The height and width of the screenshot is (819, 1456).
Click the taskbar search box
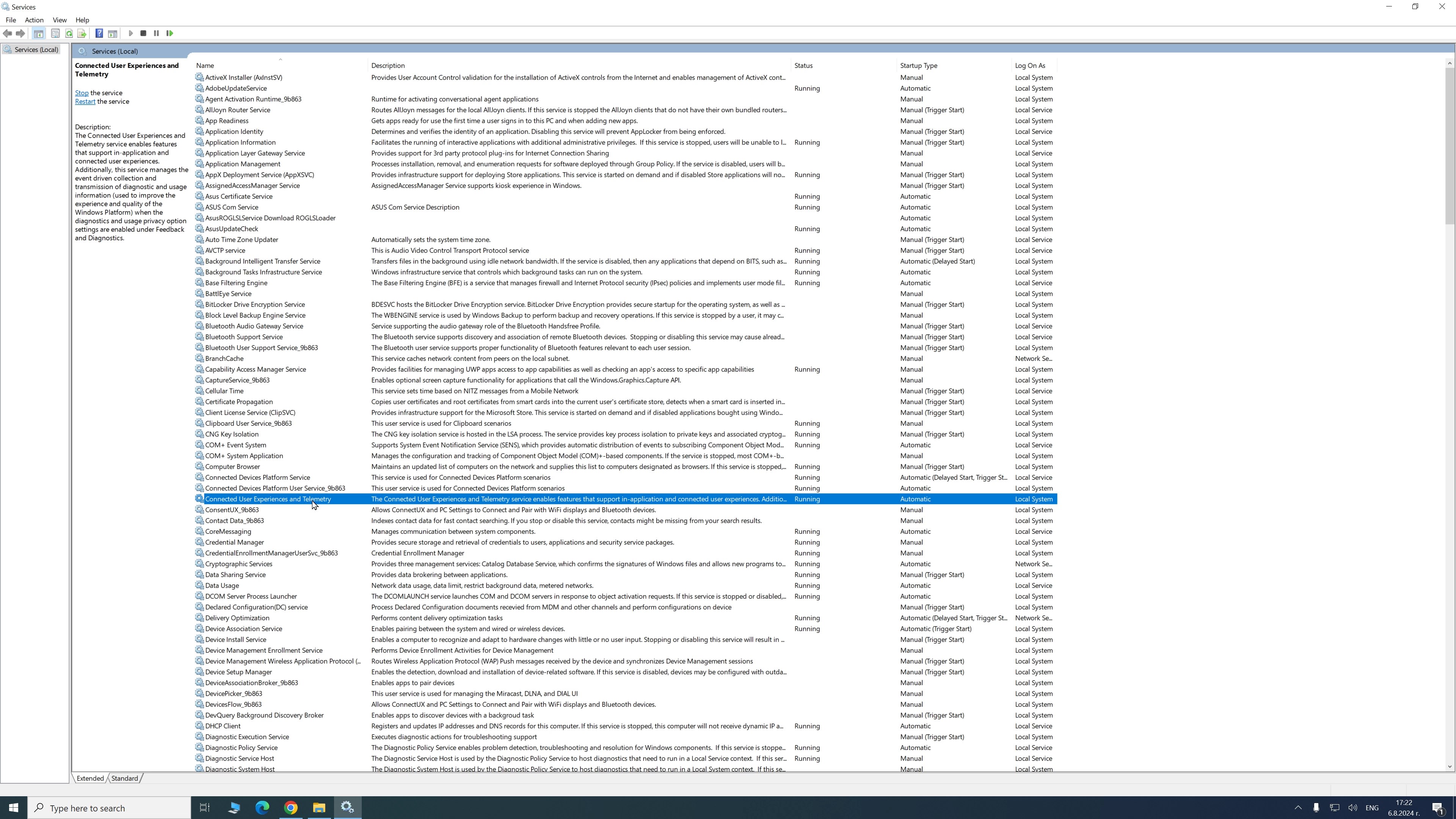coord(110,808)
